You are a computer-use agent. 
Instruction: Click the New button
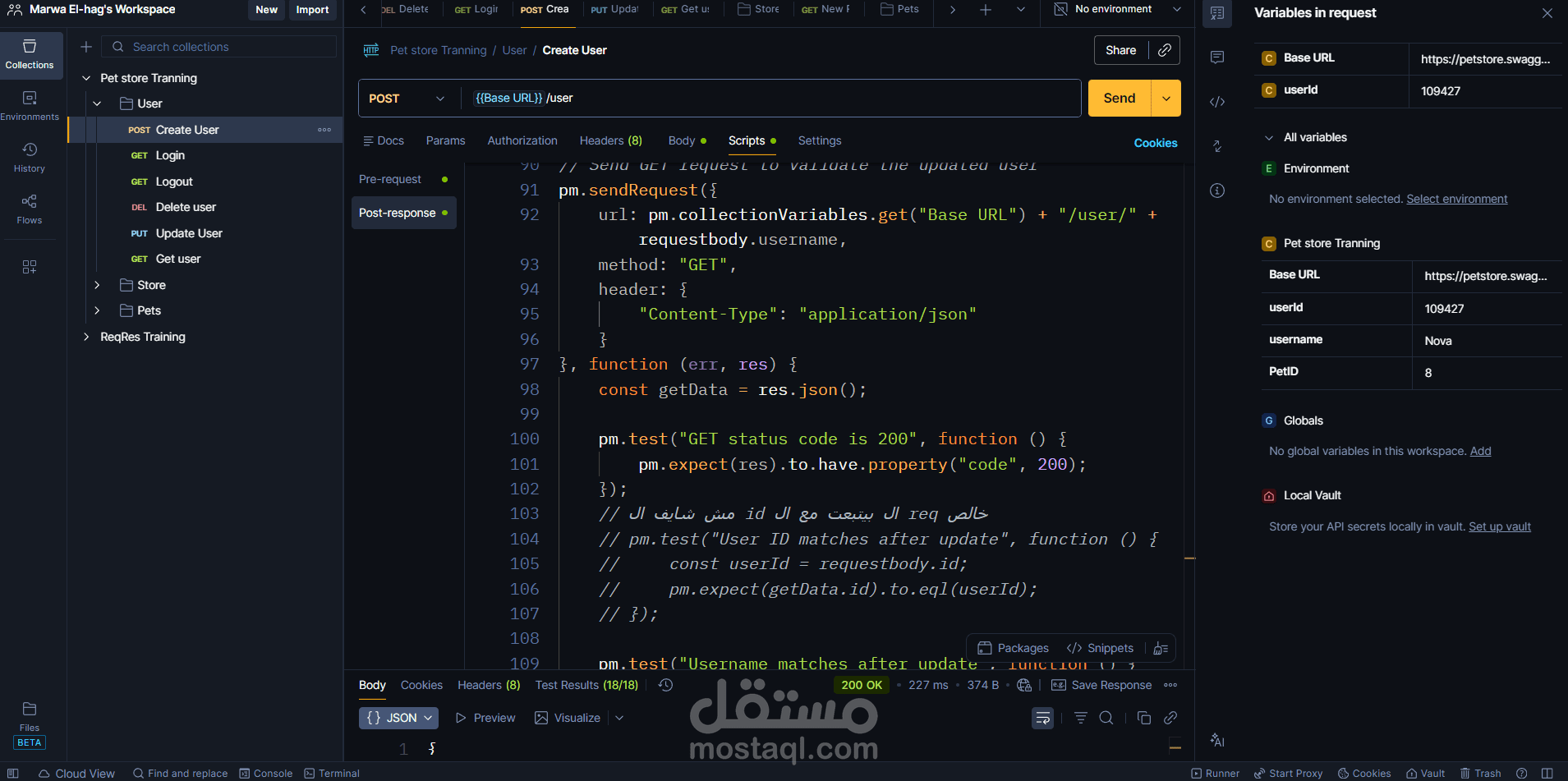(x=266, y=10)
